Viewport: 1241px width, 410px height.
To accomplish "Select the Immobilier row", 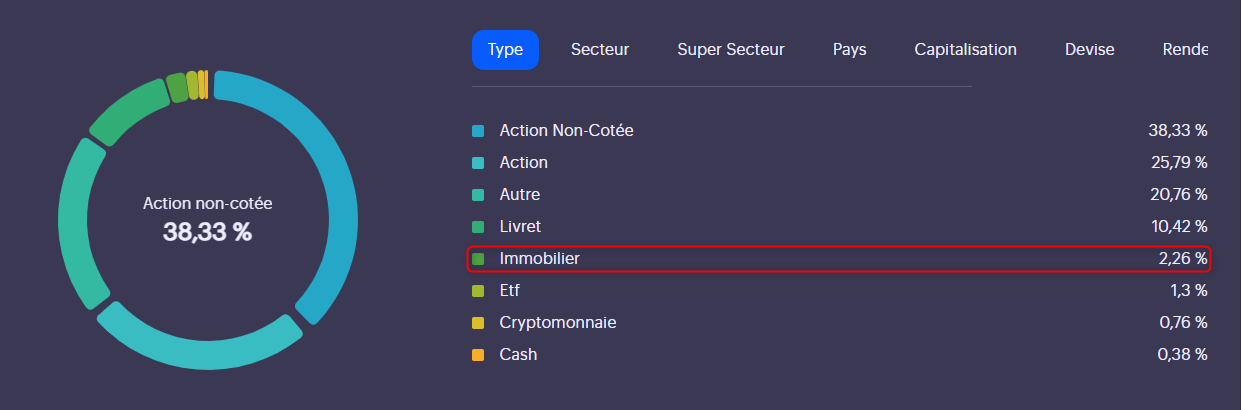I will click(839, 259).
